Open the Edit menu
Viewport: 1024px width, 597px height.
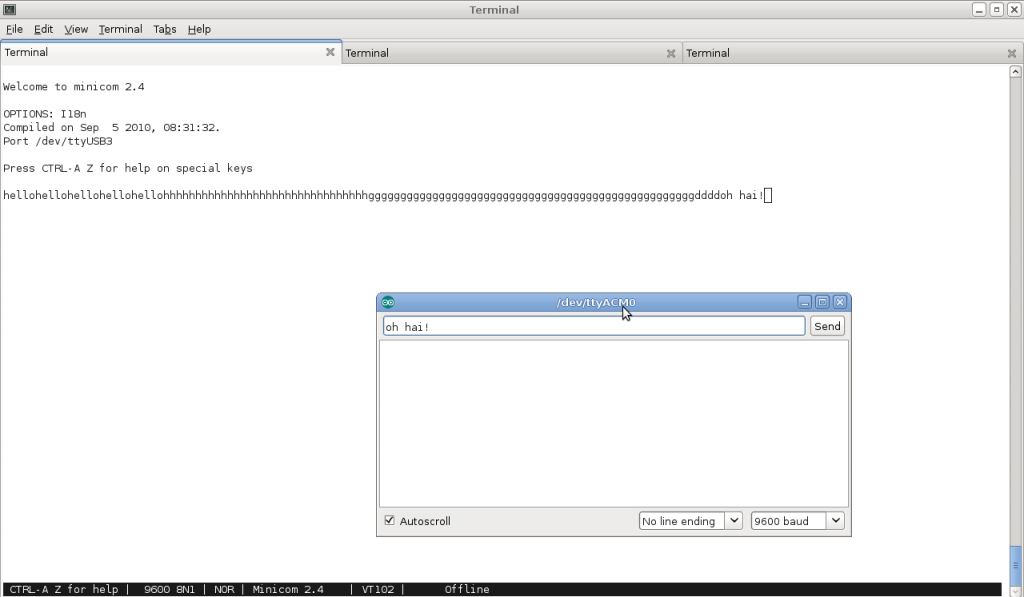coord(43,29)
